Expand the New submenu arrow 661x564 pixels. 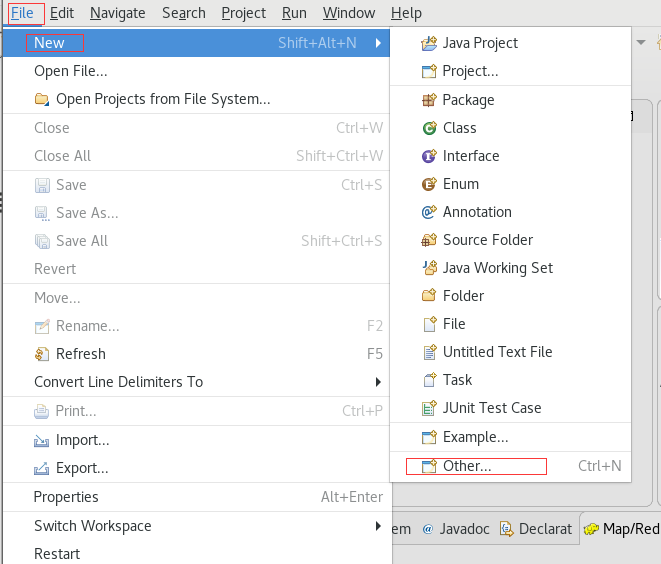(378, 43)
